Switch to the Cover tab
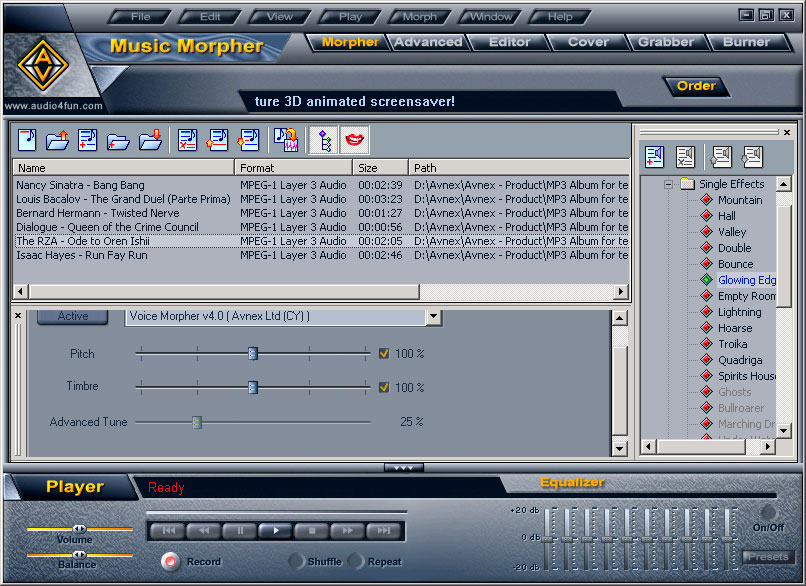This screenshot has width=806, height=586. point(588,42)
